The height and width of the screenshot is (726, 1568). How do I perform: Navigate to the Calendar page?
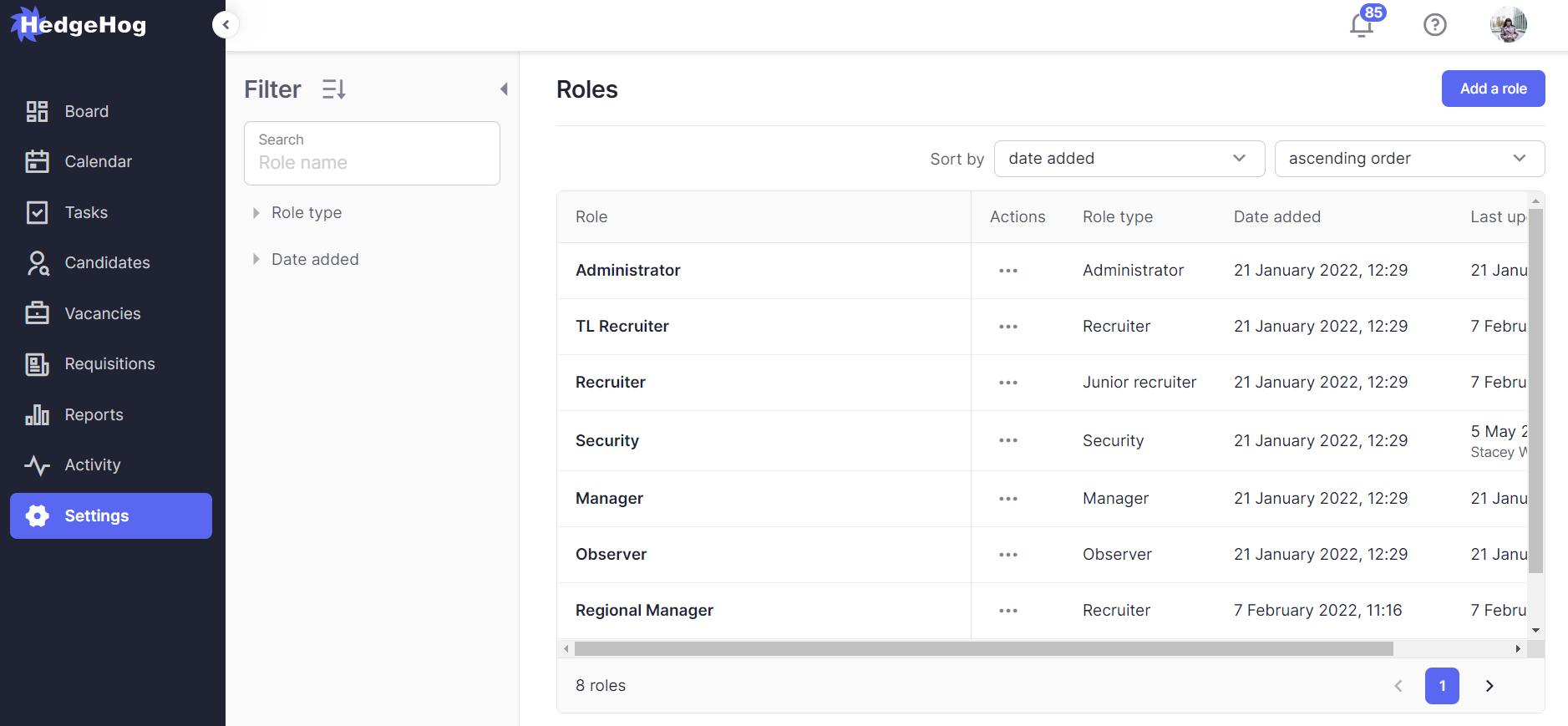(x=98, y=162)
